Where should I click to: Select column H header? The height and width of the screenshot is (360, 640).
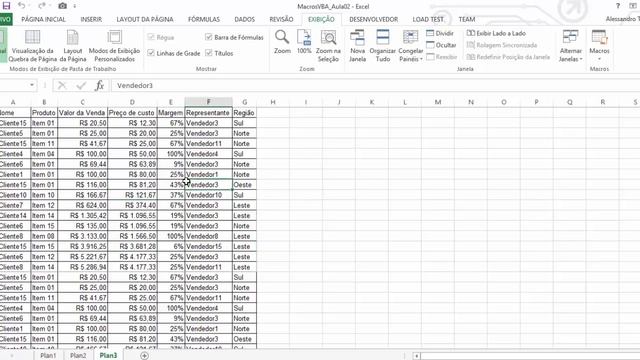click(273, 102)
